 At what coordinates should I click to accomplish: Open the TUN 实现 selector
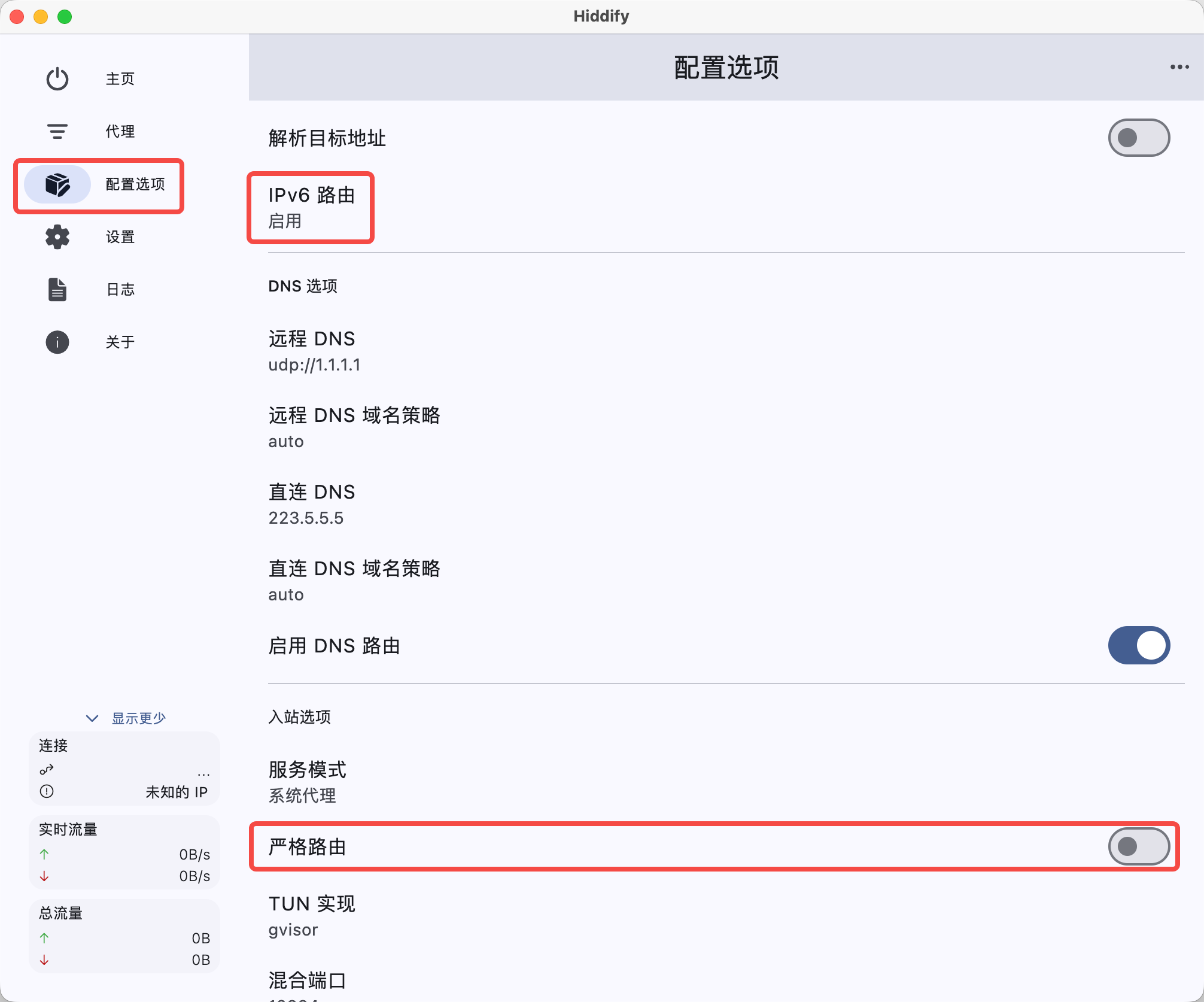click(x=726, y=916)
